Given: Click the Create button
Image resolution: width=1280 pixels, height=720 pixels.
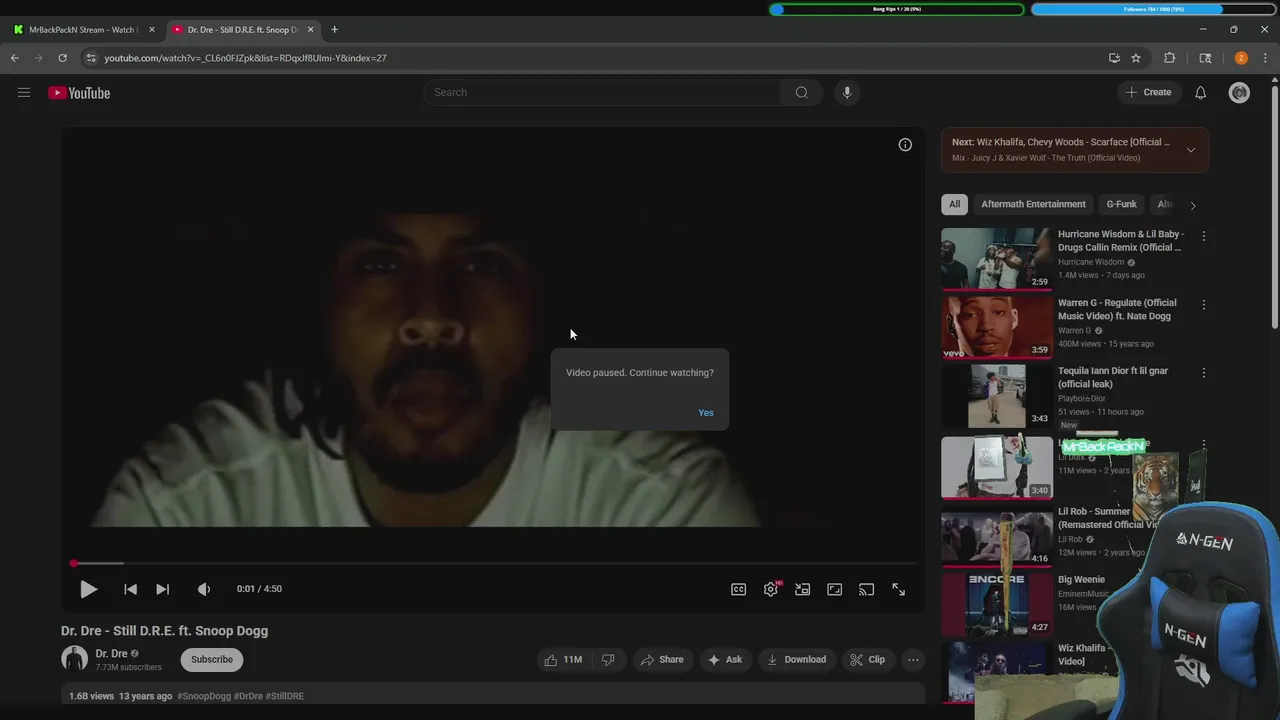Looking at the screenshot, I should [x=1148, y=93].
